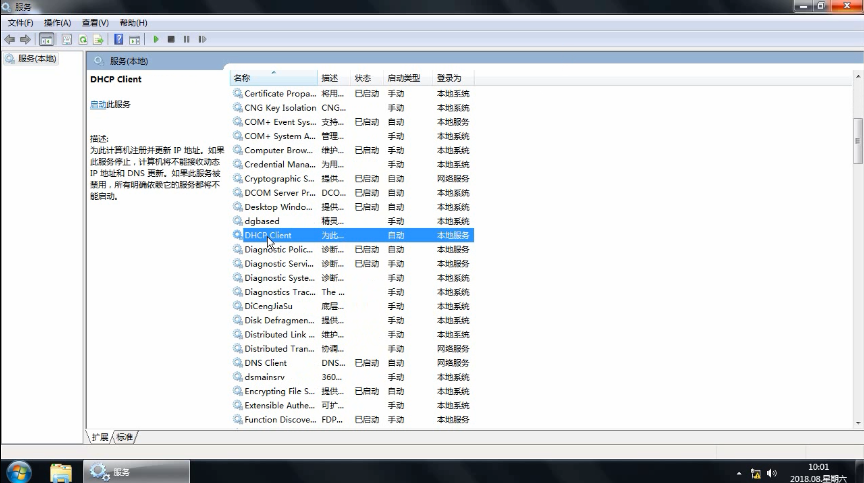Click the Refresh toolbar icon
This screenshot has width=864, height=483.
click(82, 39)
